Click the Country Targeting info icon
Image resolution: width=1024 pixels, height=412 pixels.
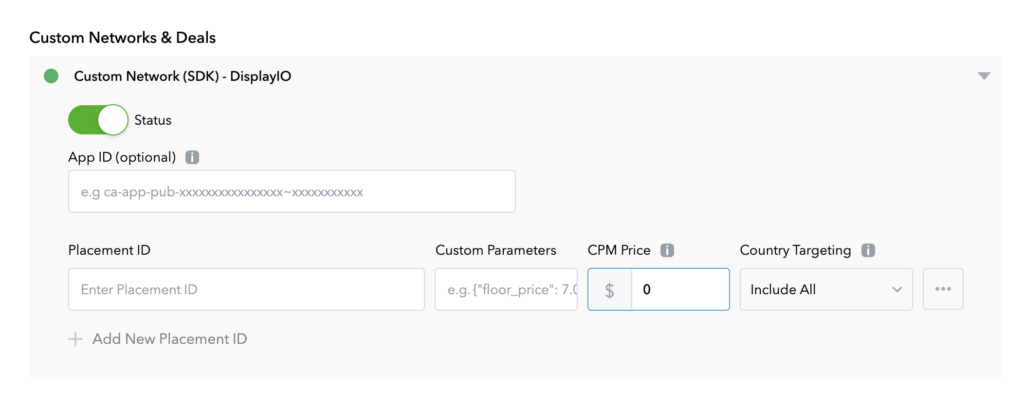[868, 251]
